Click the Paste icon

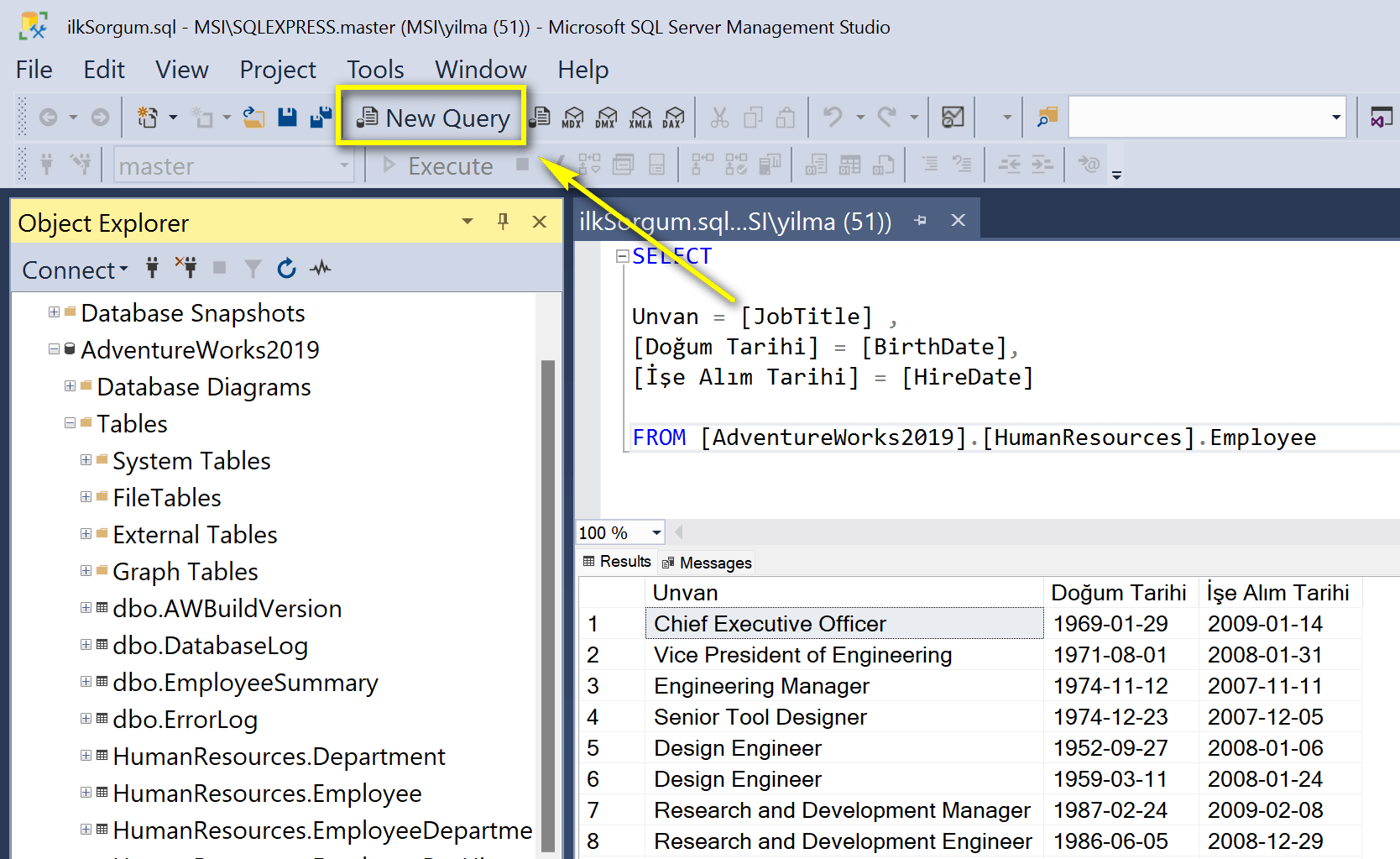[x=786, y=117]
